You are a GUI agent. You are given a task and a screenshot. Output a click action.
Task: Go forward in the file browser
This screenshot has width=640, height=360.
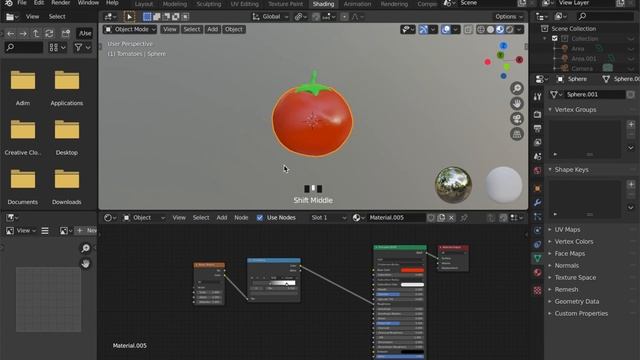[x=23, y=33]
